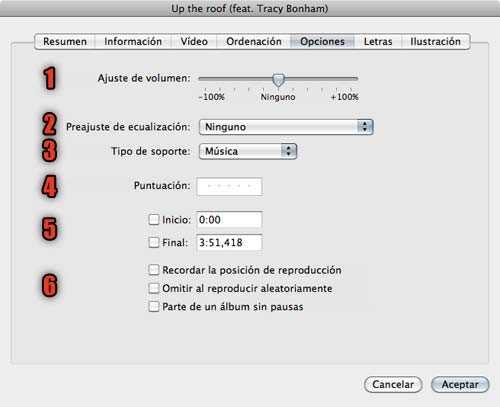500x407 pixels.
Task: Select the Vídeo tab
Action: pos(194,41)
